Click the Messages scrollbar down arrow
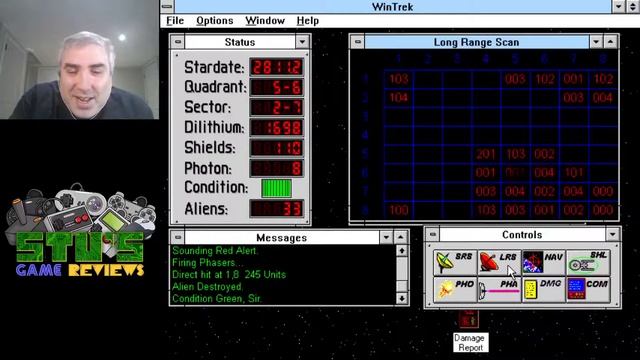This screenshot has width=640, height=360. (402, 298)
